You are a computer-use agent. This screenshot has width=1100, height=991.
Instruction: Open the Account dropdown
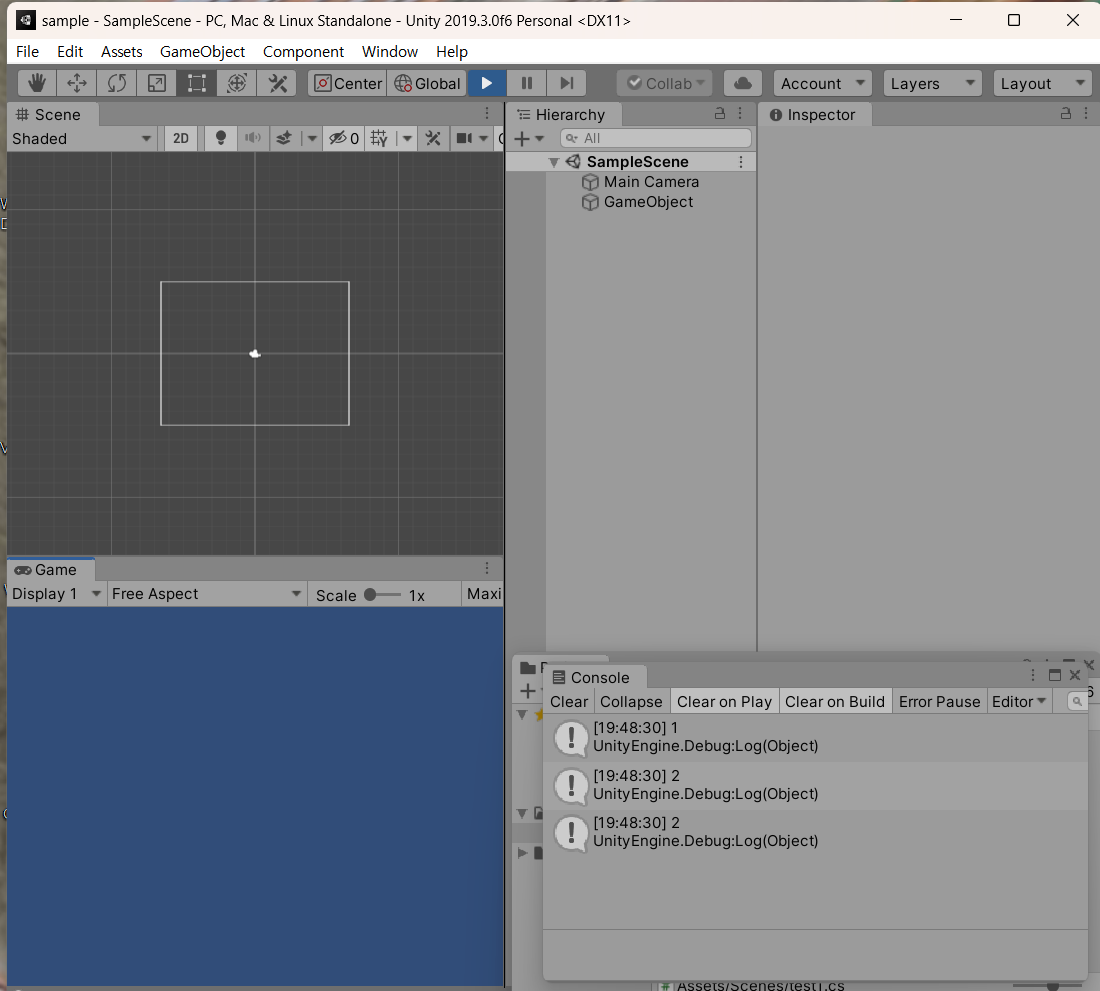tap(823, 83)
